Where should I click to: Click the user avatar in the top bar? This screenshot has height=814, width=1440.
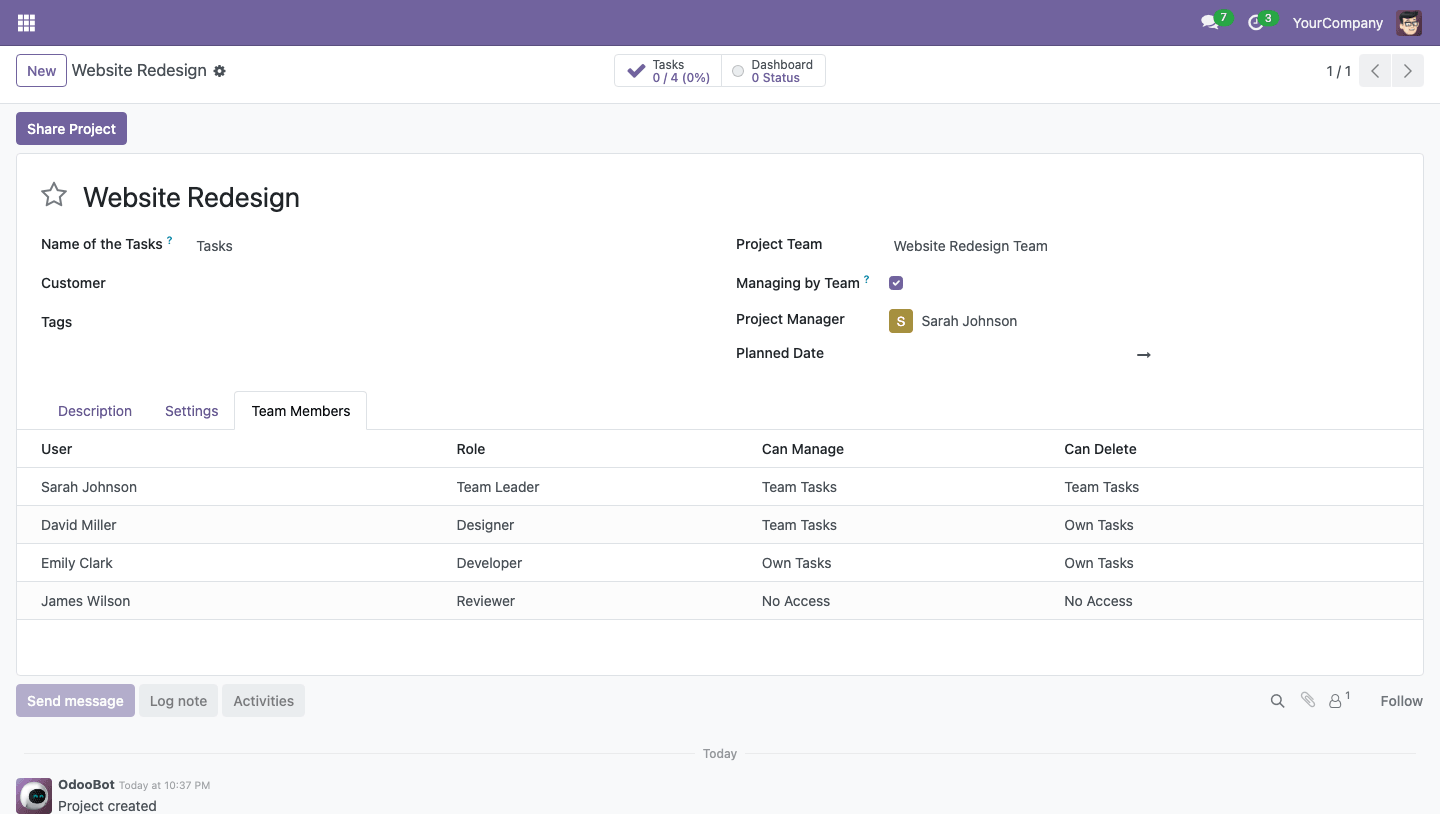coord(1409,23)
